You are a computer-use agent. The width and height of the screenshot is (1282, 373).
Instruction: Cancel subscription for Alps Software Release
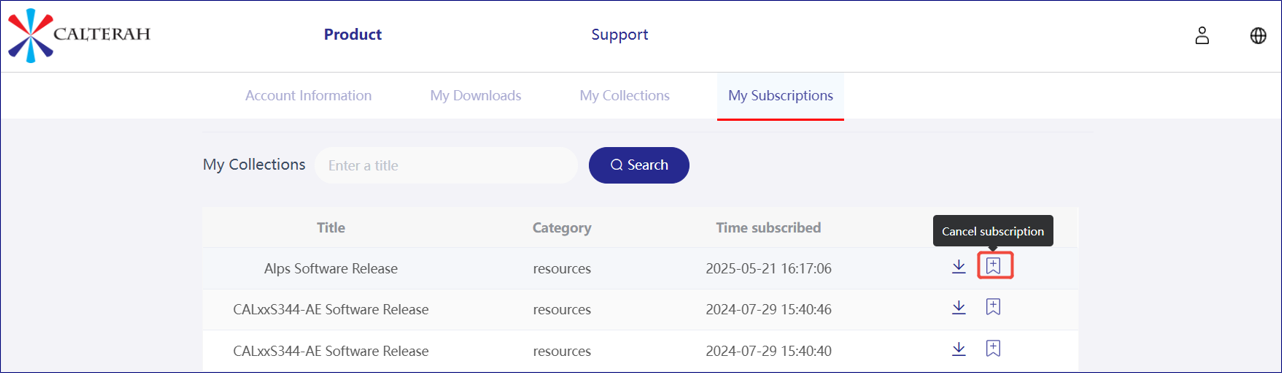click(x=993, y=266)
